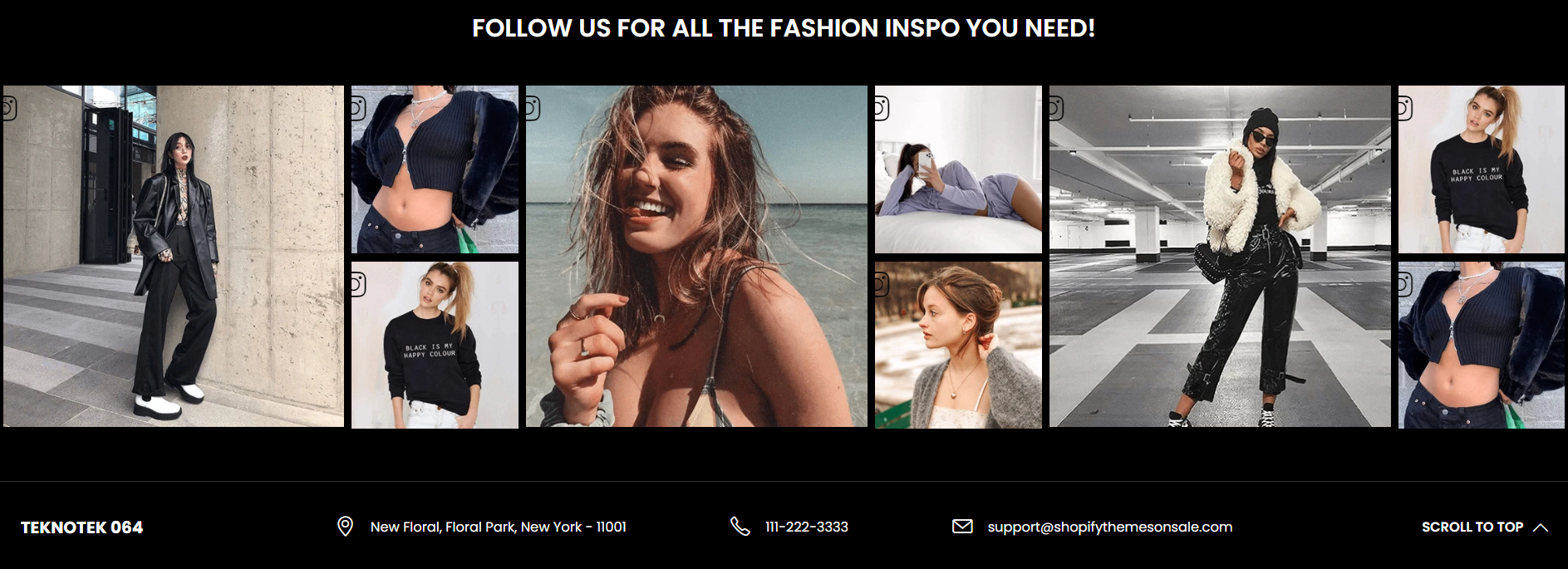This screenshot has width=1568, height=569.
Task: Click the SCROLL TO TOP text link
Action: pos(1472,527)
